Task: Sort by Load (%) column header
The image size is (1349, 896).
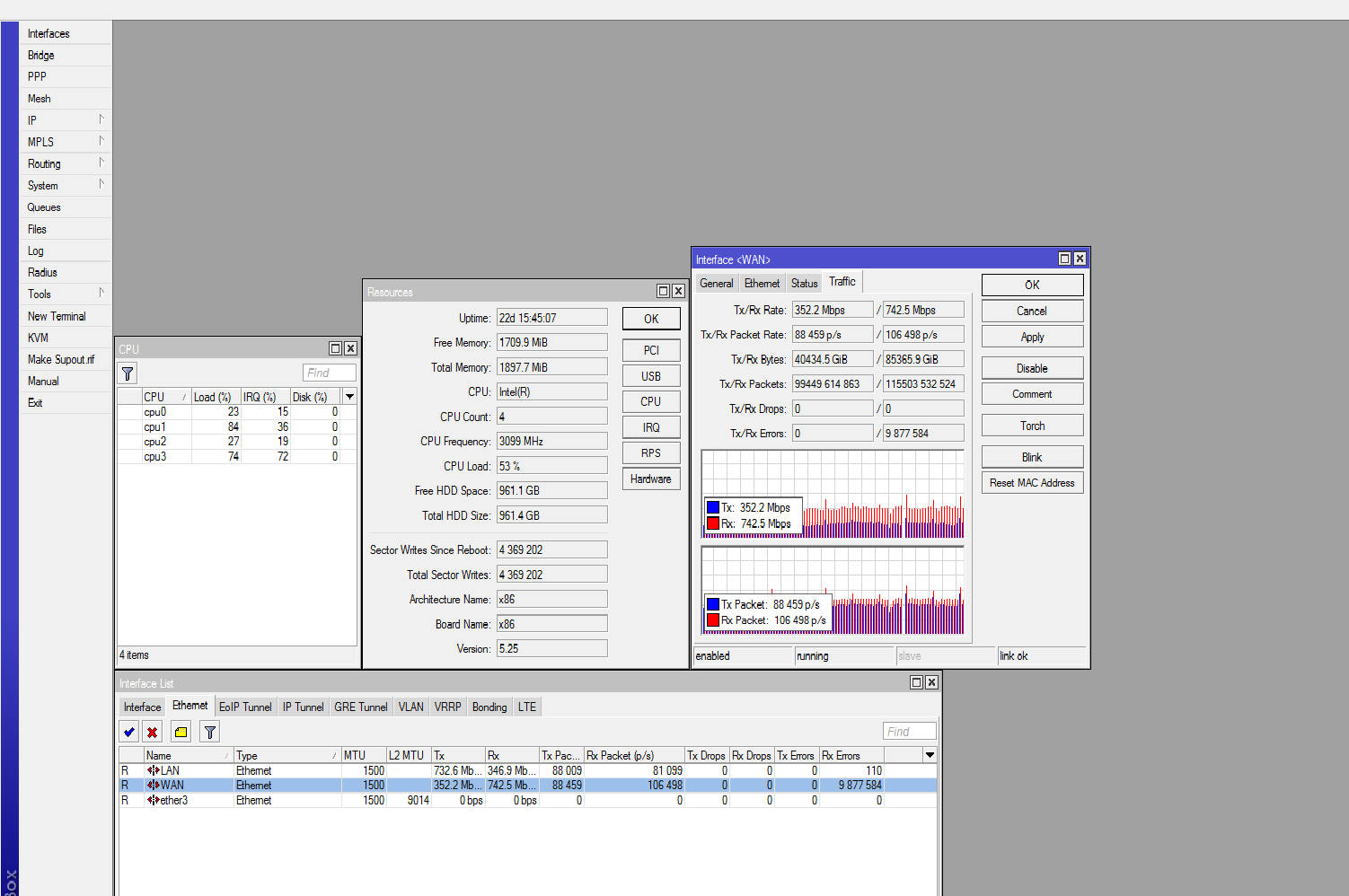Action: point(216,397)
